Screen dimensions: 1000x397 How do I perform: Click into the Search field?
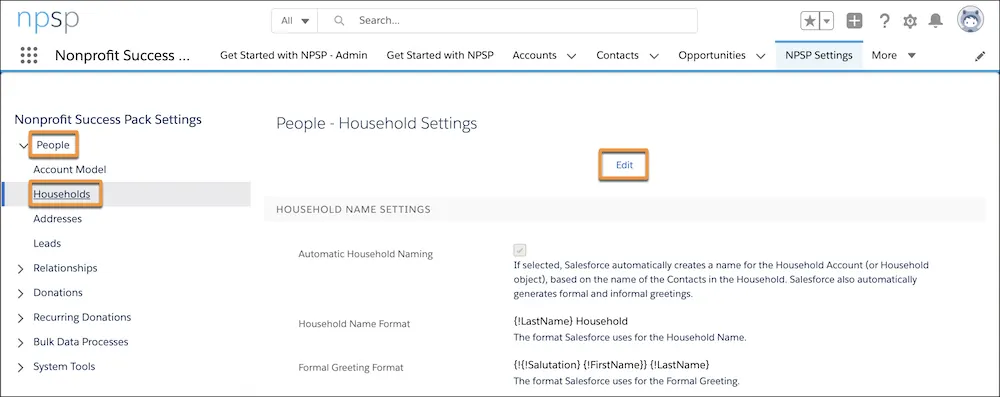pos(508,20)
